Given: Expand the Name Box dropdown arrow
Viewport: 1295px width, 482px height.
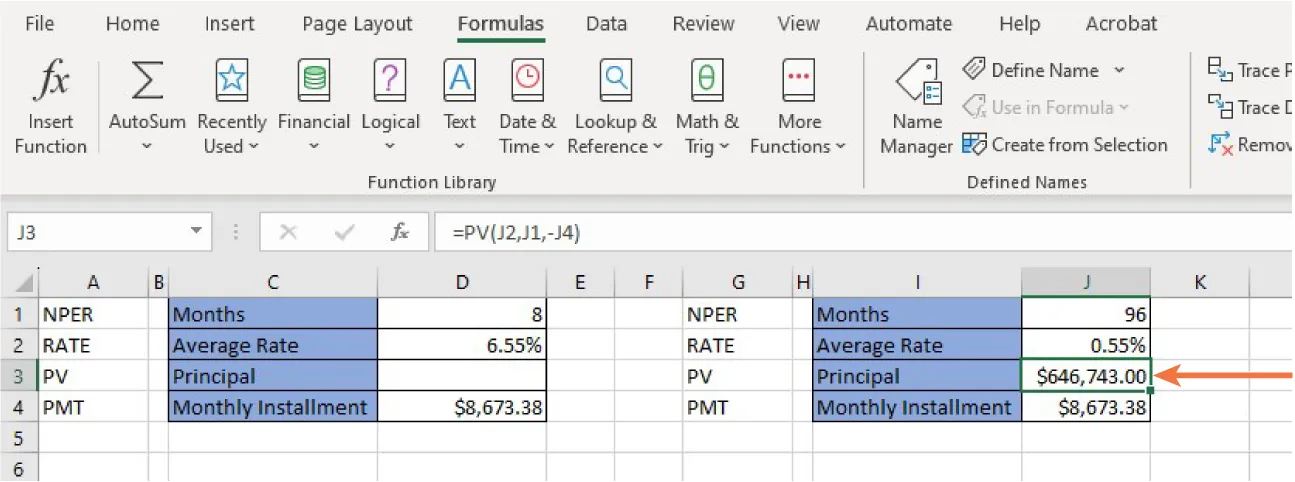Looking at the screenshot, I should [x=196, y=232].
